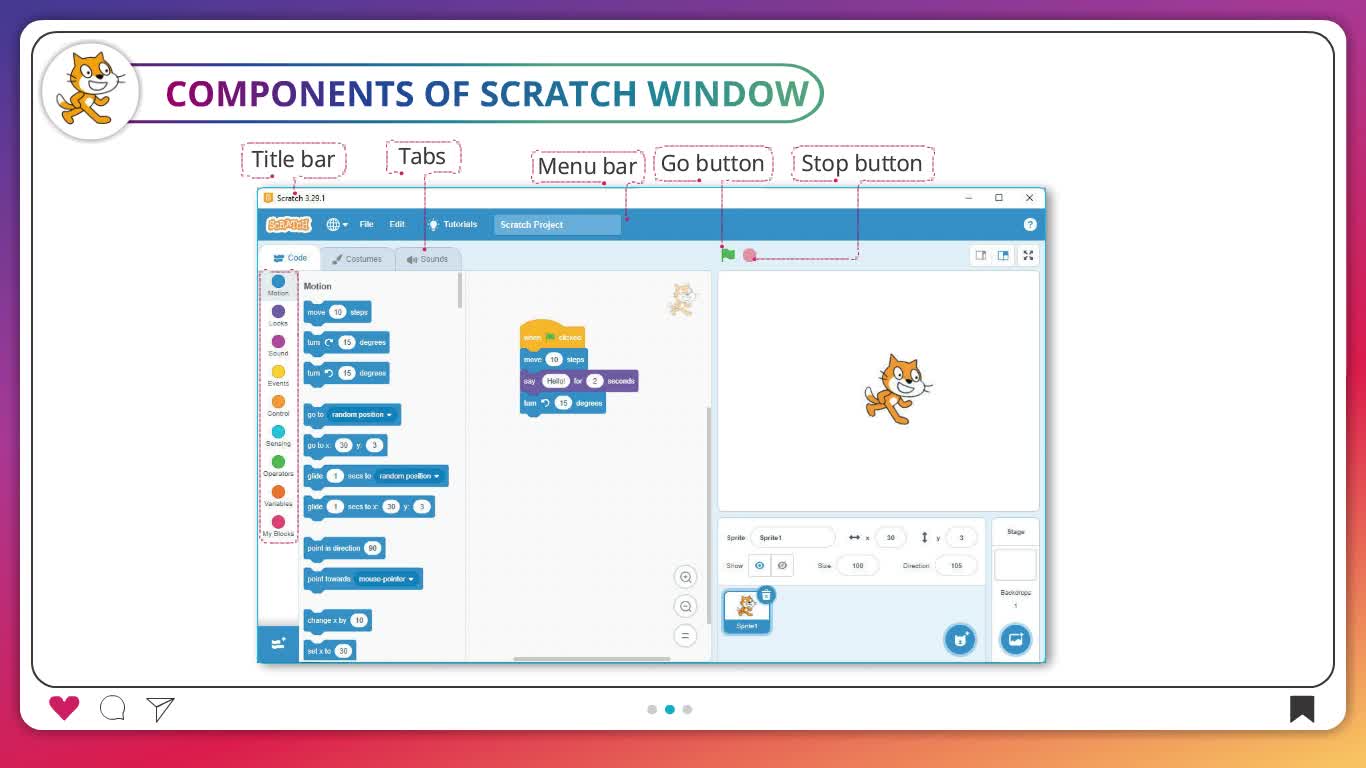Click the script's turn 15 degrees block

tap(562, 403)
